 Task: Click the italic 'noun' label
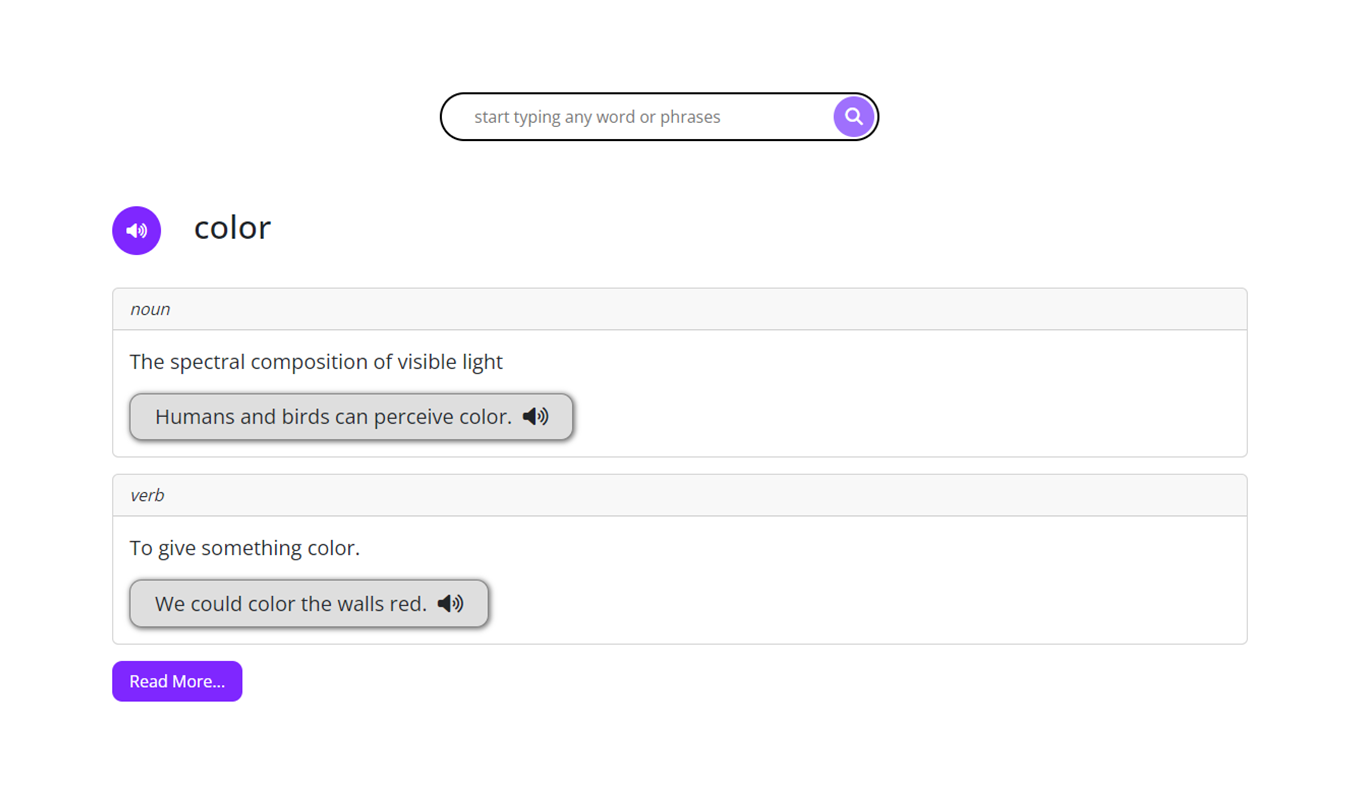150,309
